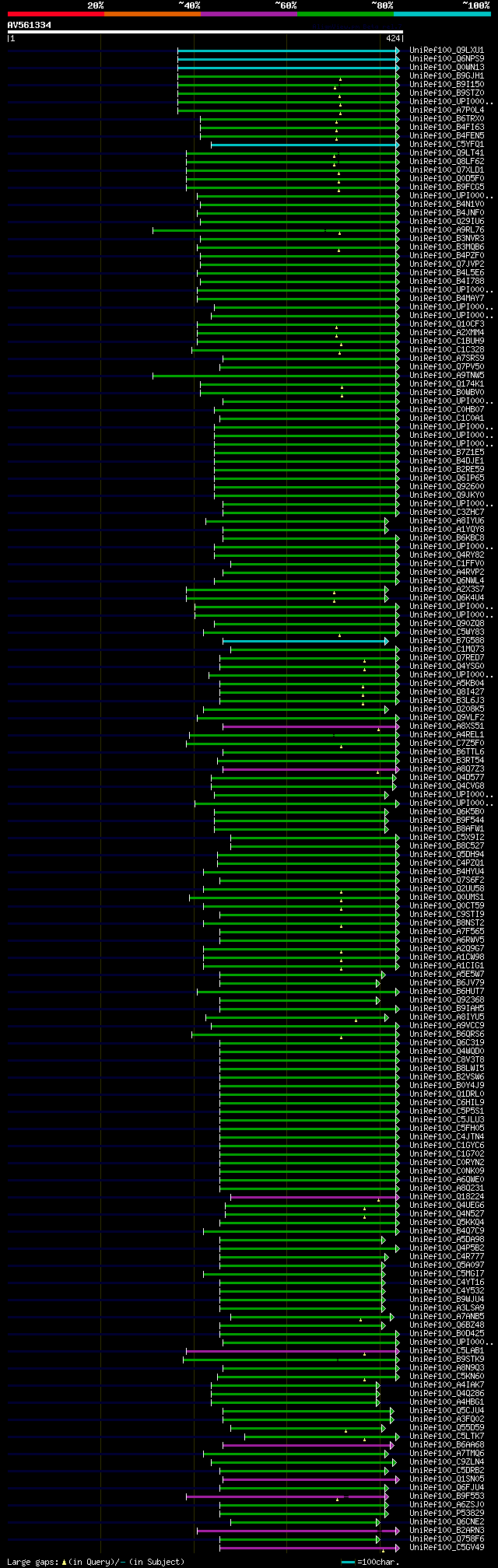This screenshot has width=498, height=1568.
Task: Click the cyan alignment bar beside Q9LXU1
Action: (288, 50)
